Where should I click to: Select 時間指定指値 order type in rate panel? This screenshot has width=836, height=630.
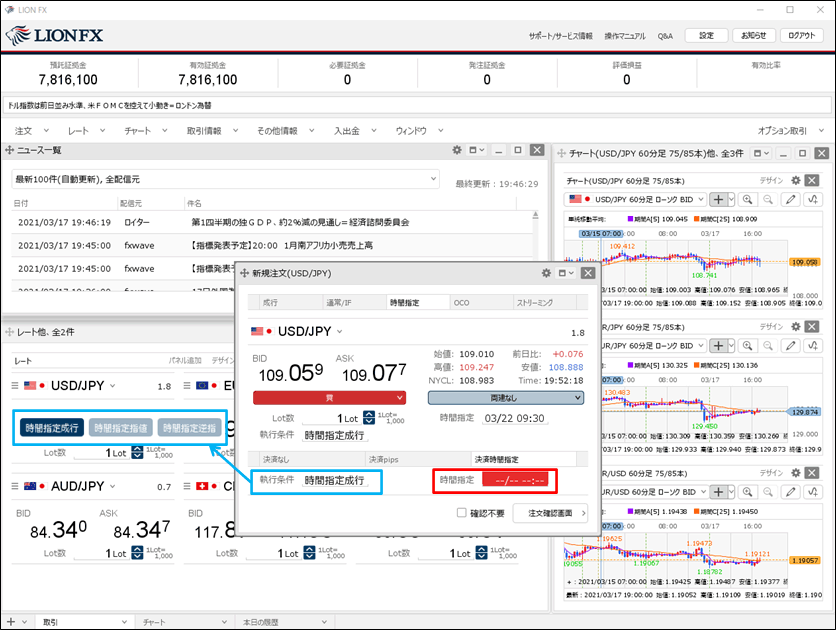(x=120, y=428)
